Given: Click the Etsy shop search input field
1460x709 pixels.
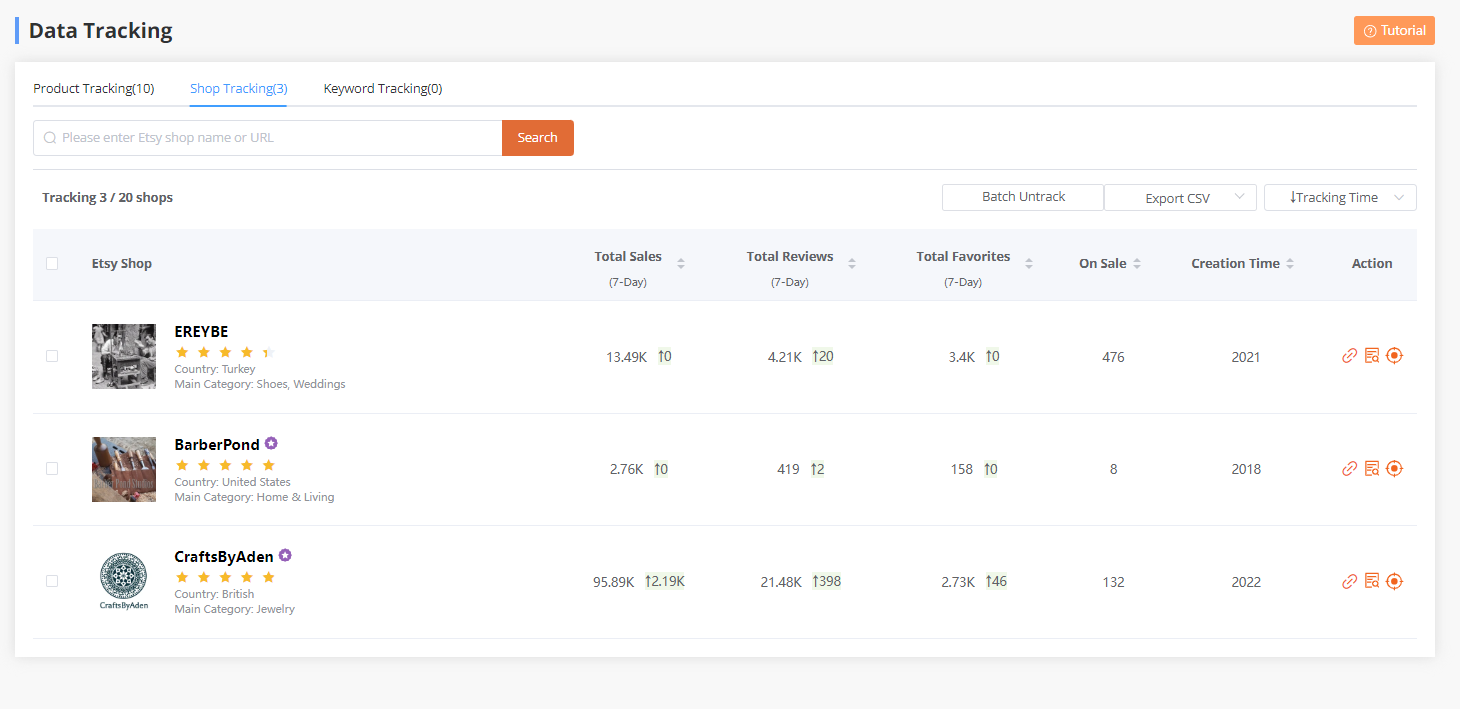Looking at the screenshot, I should pyautogui.click(x=270, y=137).
